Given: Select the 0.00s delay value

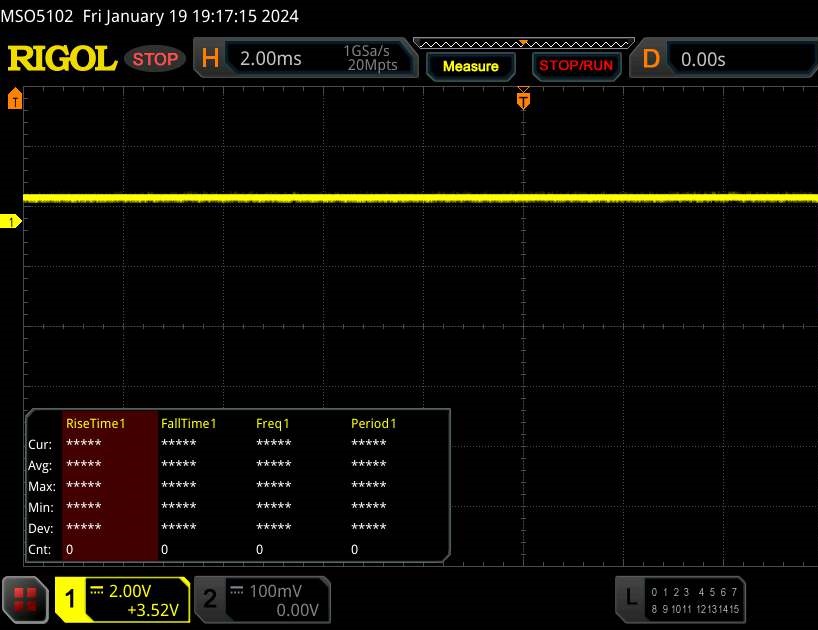Looking at the screenshot, I should [703, 59].
